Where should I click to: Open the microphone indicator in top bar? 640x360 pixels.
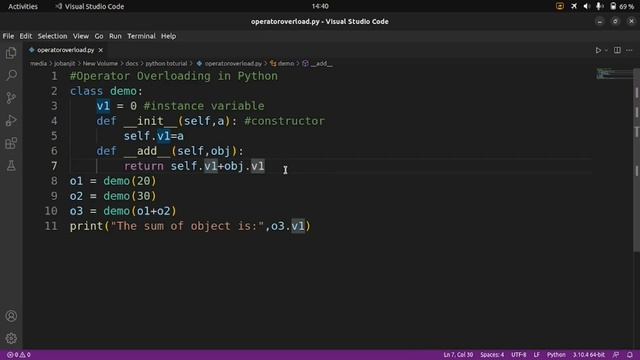pos(599,6)
